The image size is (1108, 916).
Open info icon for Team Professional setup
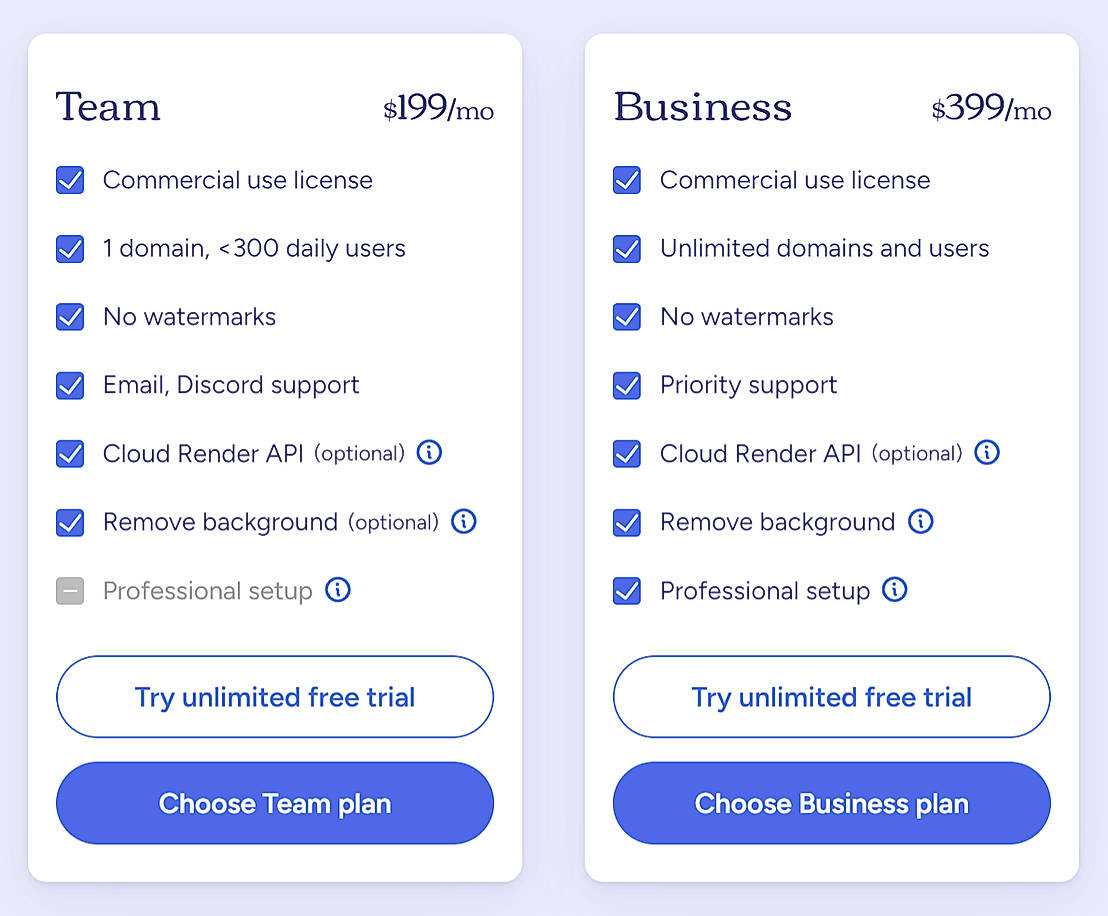(338, 590)
